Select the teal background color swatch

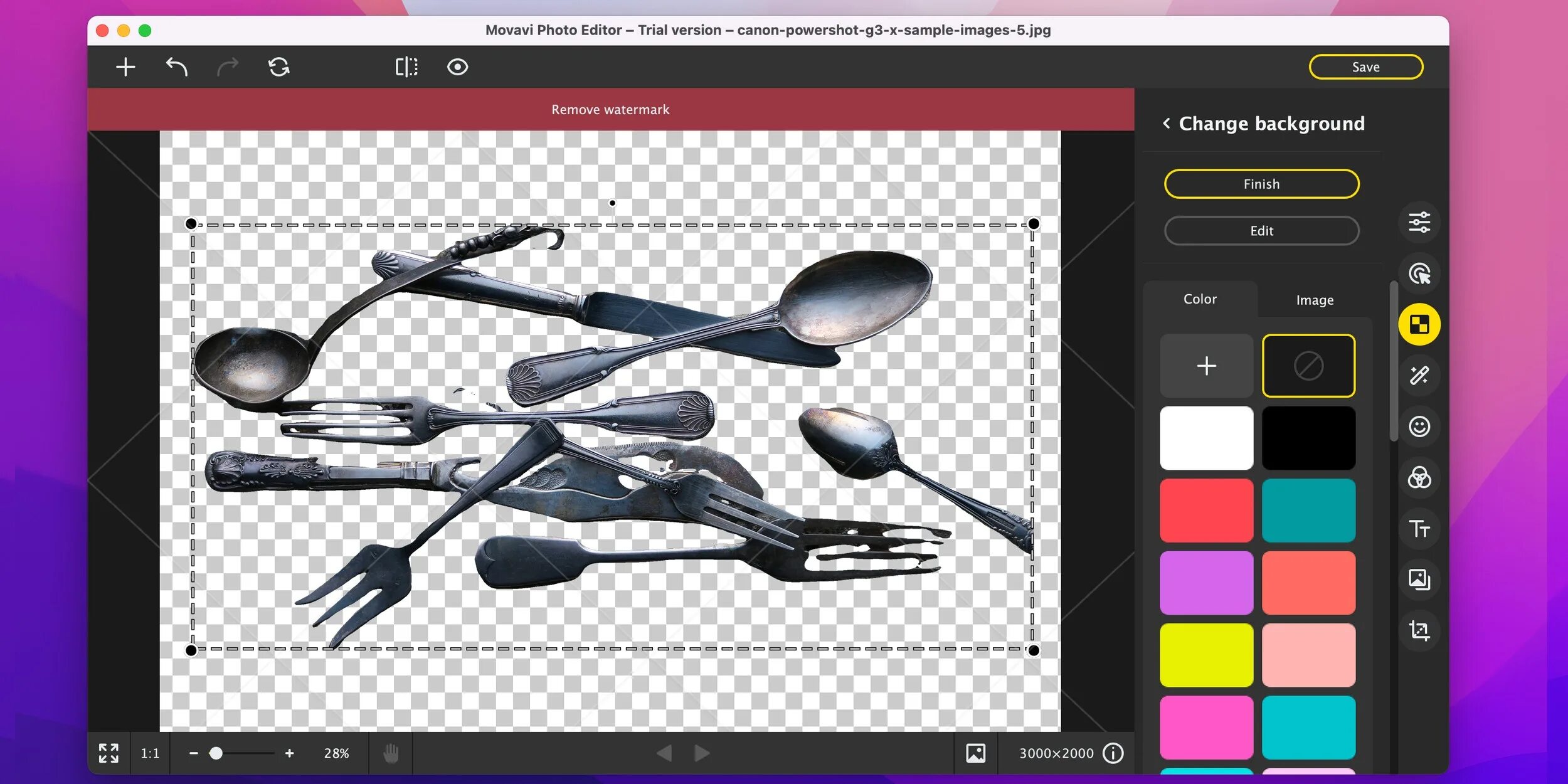[x=1308, y=510]
